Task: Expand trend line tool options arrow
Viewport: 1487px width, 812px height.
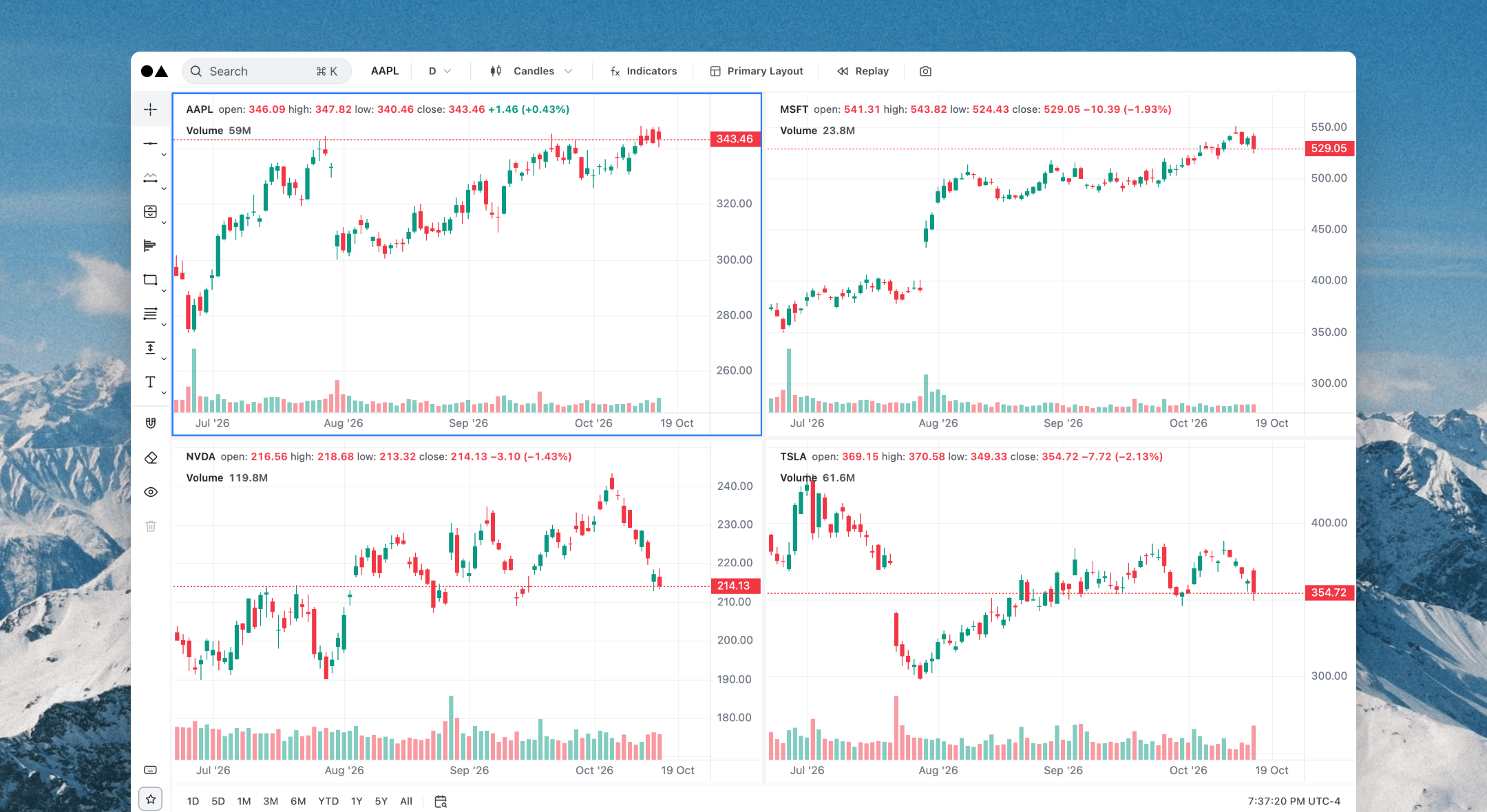Action: 164,155
